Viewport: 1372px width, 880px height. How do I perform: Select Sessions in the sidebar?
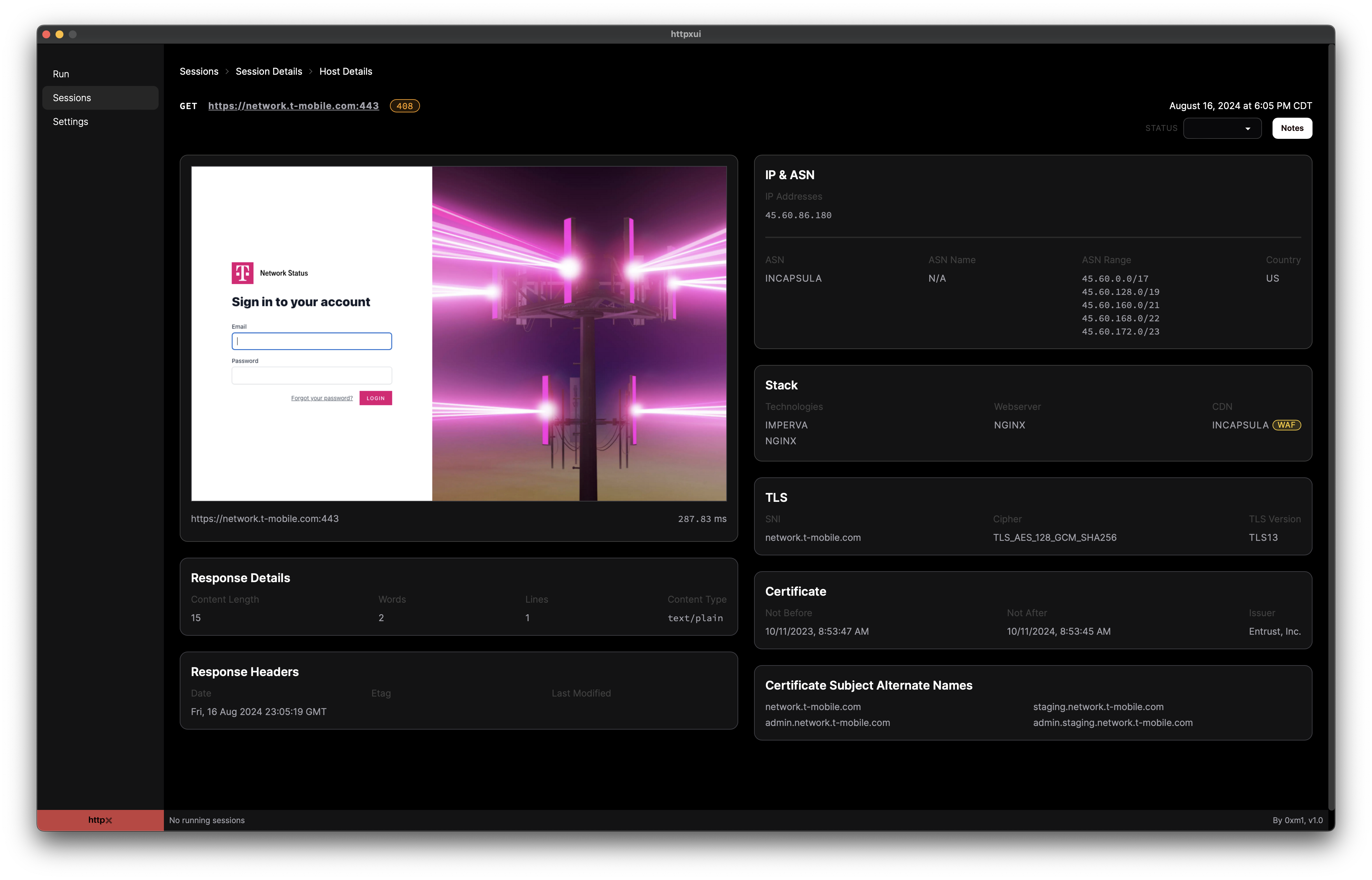pyautogui.click(x=100, y=98)
